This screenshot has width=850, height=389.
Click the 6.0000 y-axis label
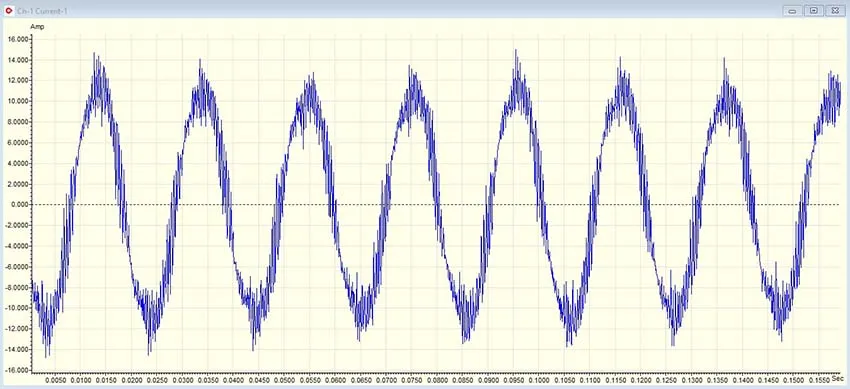(17, 143)
